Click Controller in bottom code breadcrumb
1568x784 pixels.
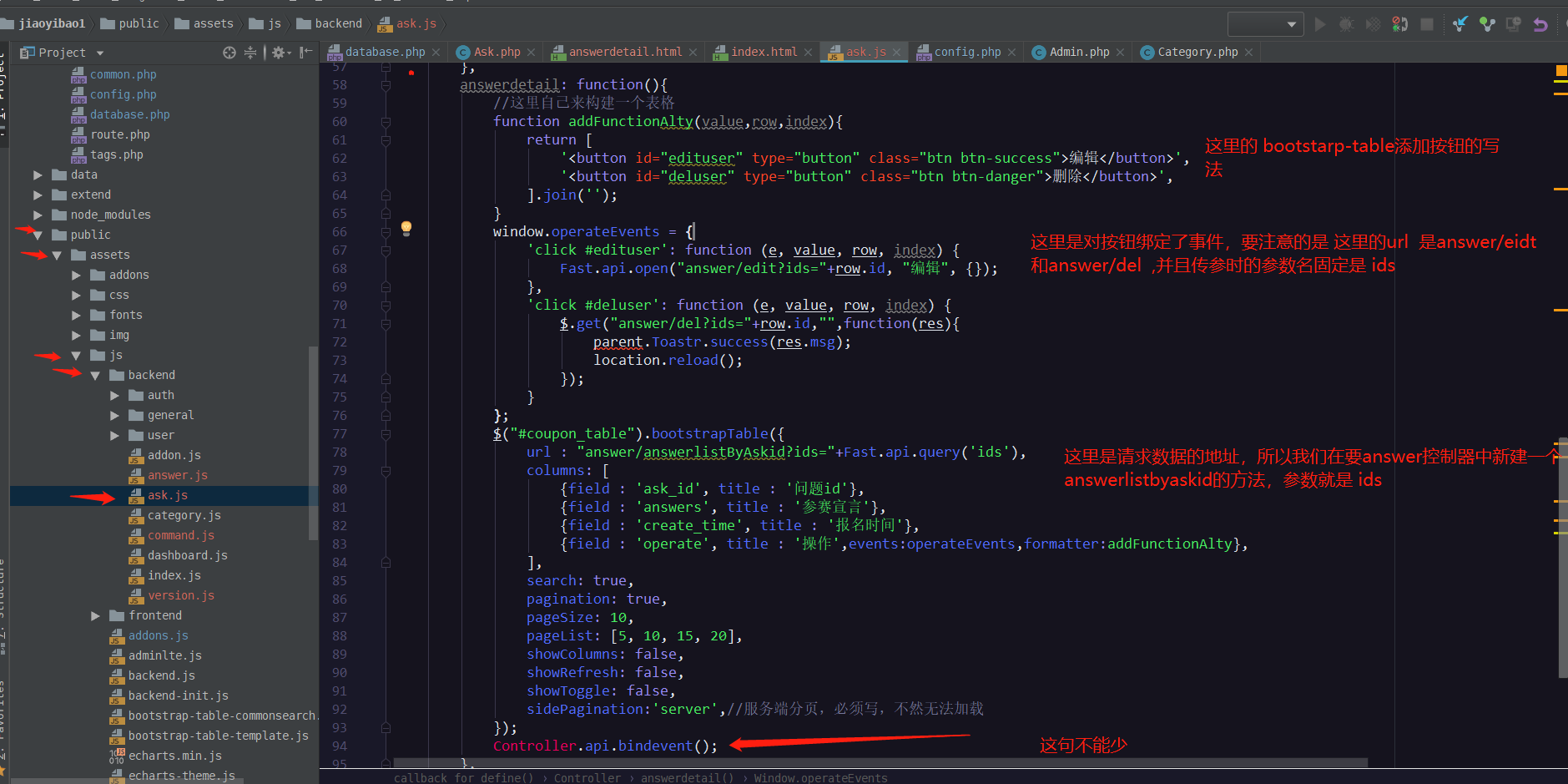click(x=587, y=777)
